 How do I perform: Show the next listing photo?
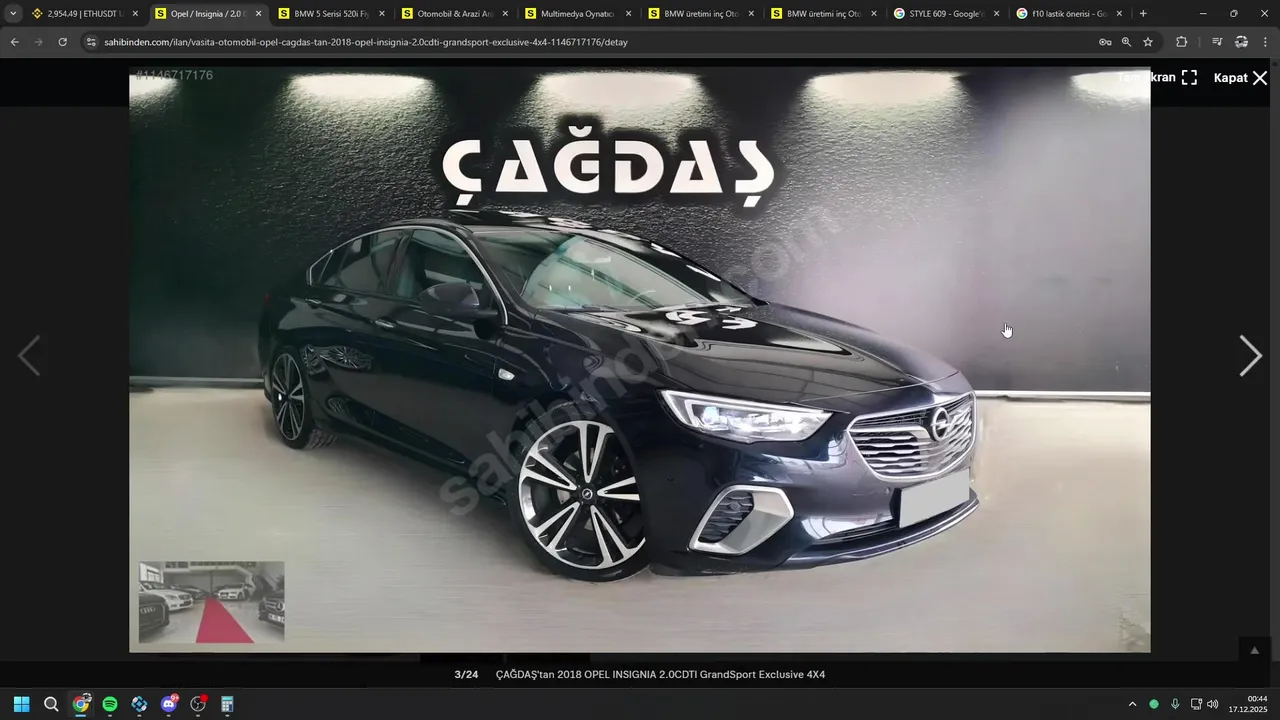pyautogui.click(x=1250, y=356)
